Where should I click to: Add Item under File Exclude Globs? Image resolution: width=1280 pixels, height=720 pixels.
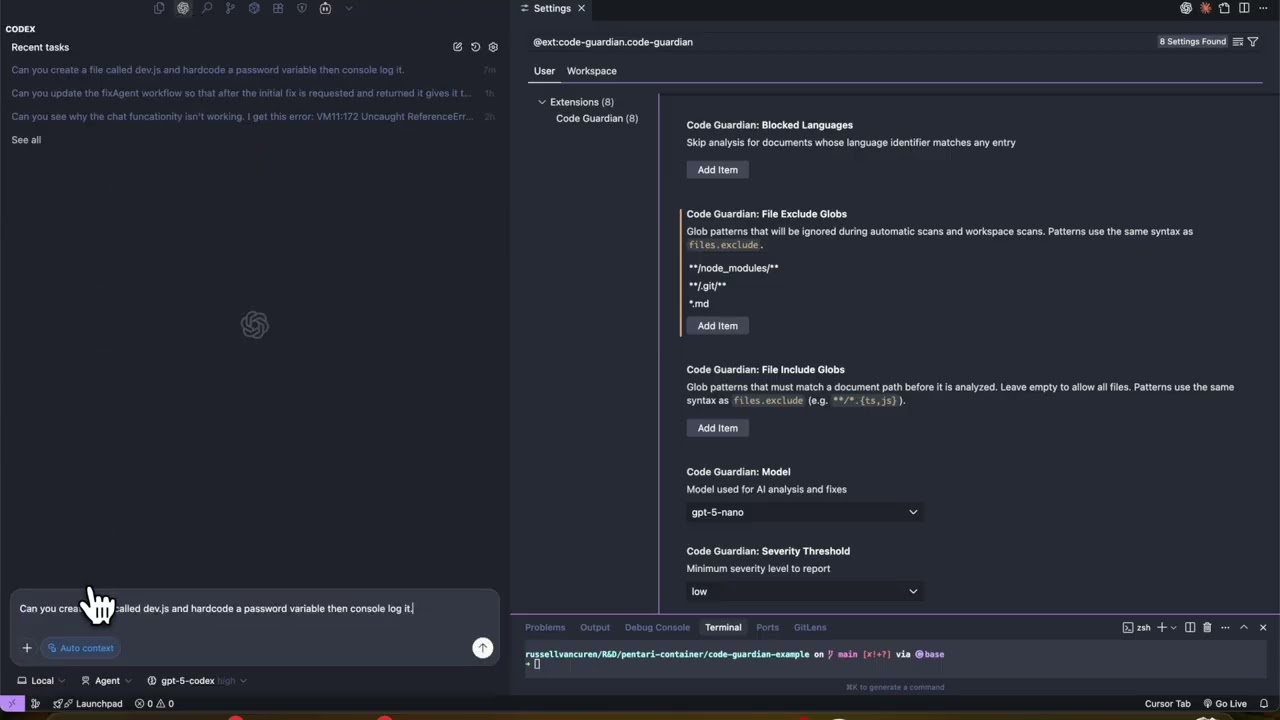click(x=717, y=326)
